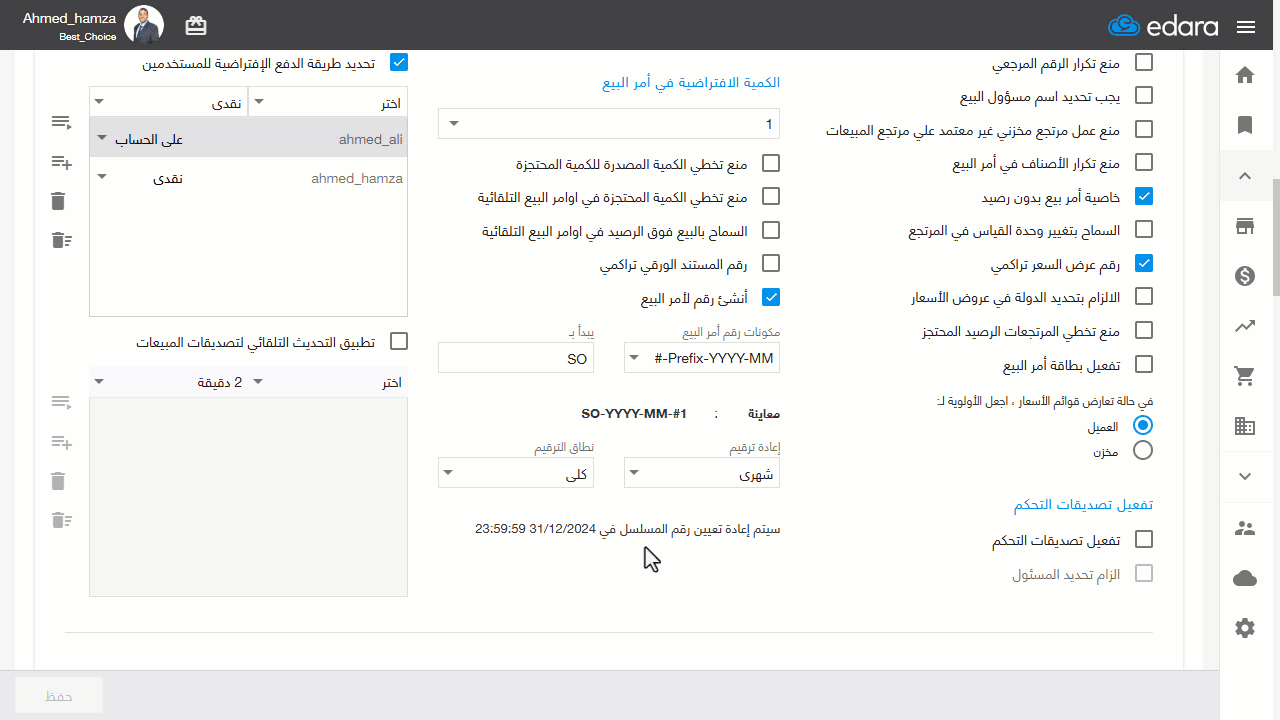Select the العميل radio button

(x=1143, y=425)
